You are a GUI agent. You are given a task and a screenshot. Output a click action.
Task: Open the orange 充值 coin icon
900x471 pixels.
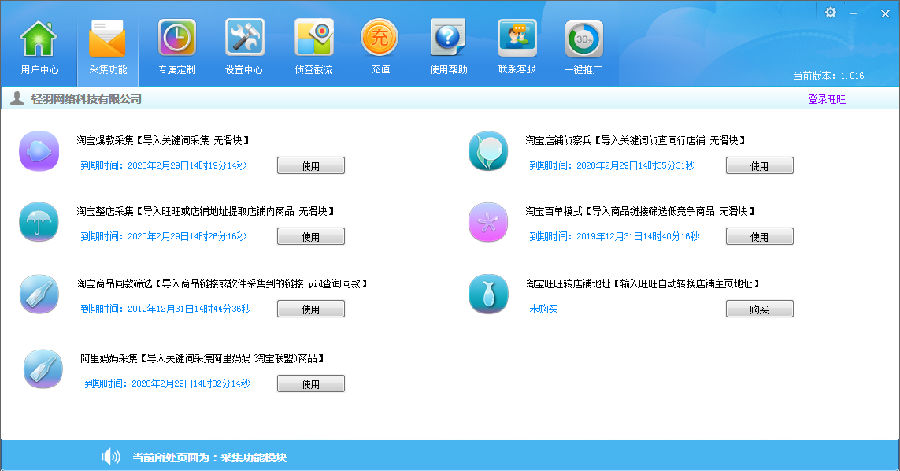pyautogui.click(x=380, y=38)
